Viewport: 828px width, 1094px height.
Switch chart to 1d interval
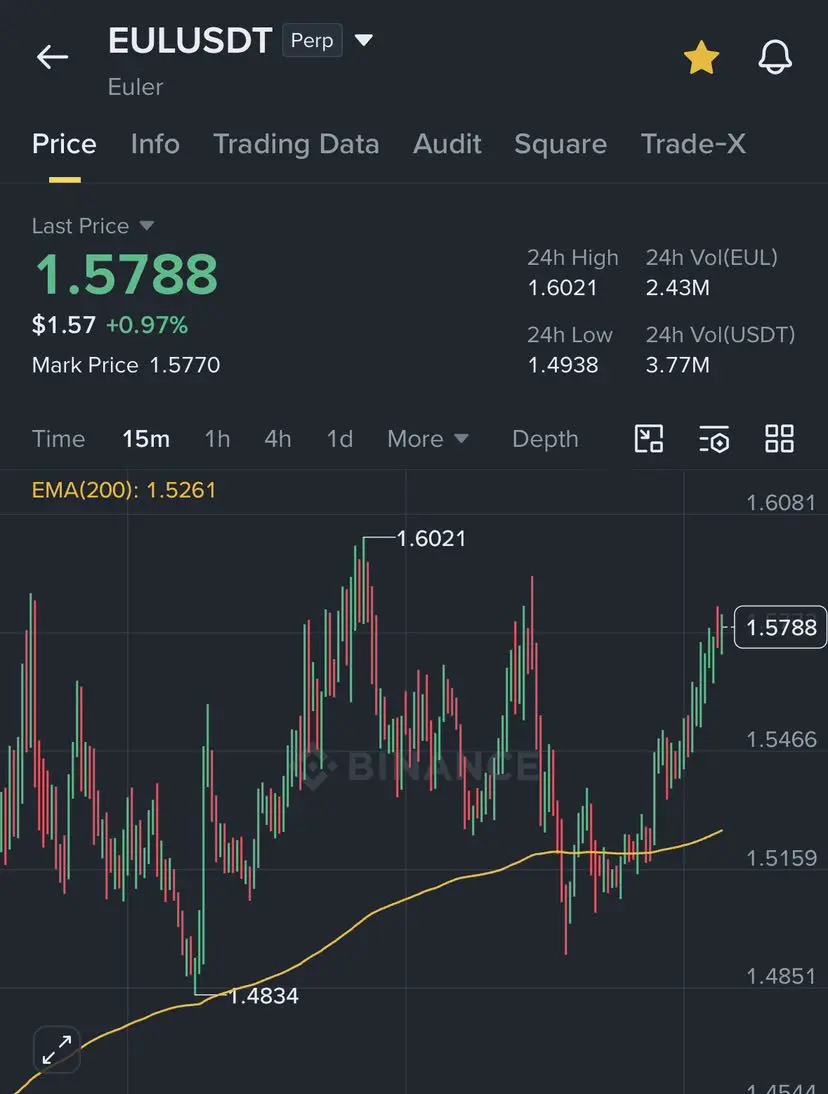pyautogui.click(x=340, y=439)
